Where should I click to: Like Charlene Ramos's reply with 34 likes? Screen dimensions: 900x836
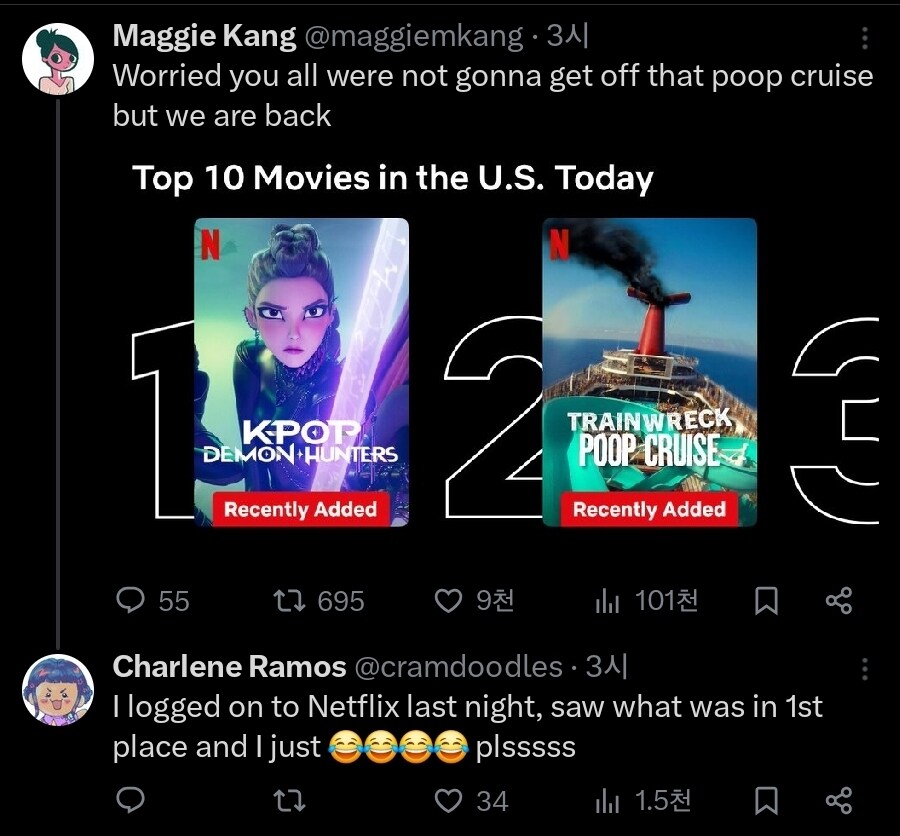(471, 800)
